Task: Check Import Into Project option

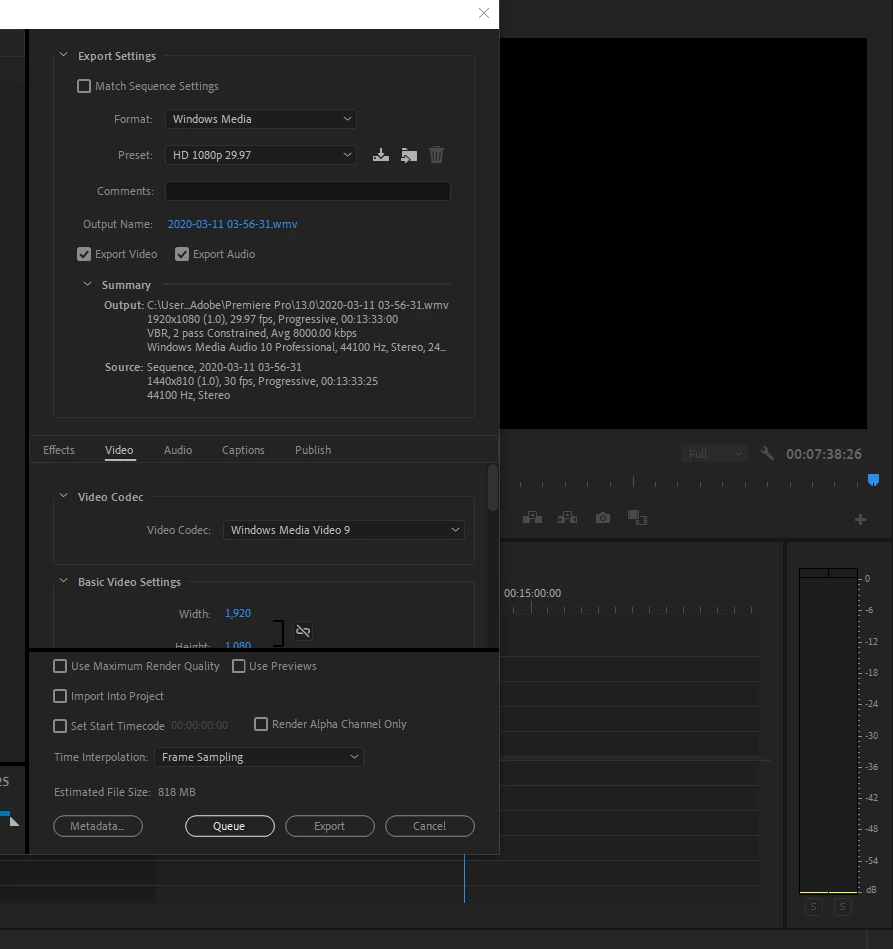Action: [x=60, y=696]
